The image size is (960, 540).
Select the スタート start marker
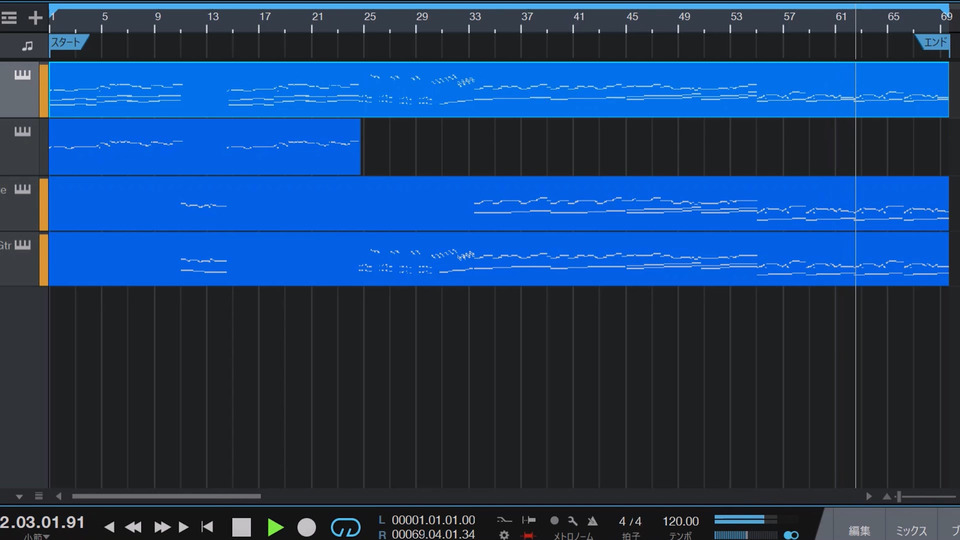pyautogui.click(x=69, y=42)
